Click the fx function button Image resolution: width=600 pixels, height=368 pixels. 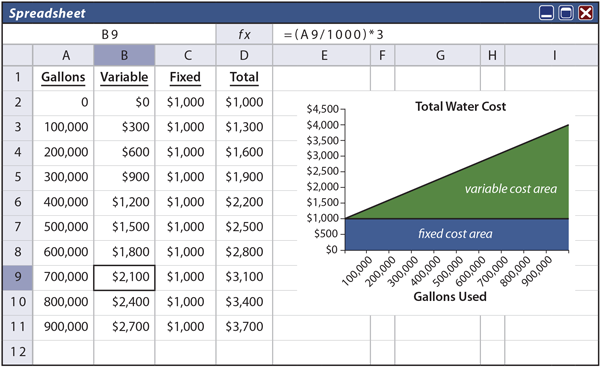coord(244,34)
